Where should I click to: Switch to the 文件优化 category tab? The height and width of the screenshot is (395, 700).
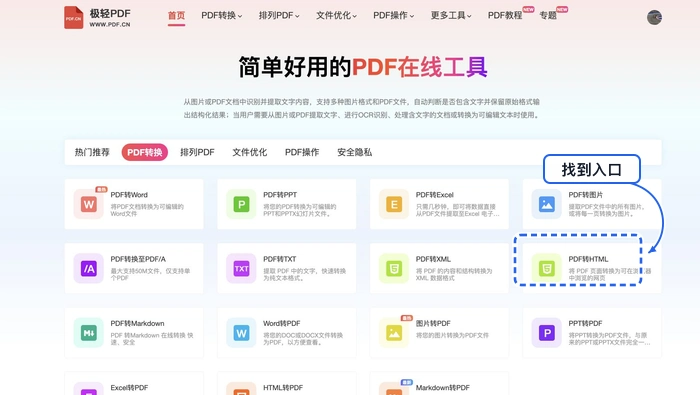pos(250,152)
